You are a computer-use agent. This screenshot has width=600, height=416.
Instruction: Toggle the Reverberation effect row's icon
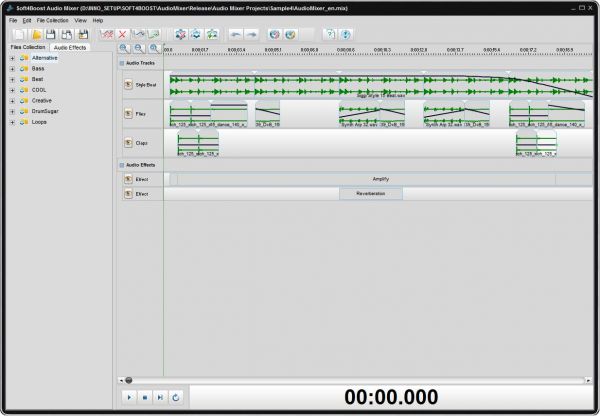(x=128, y=194)
